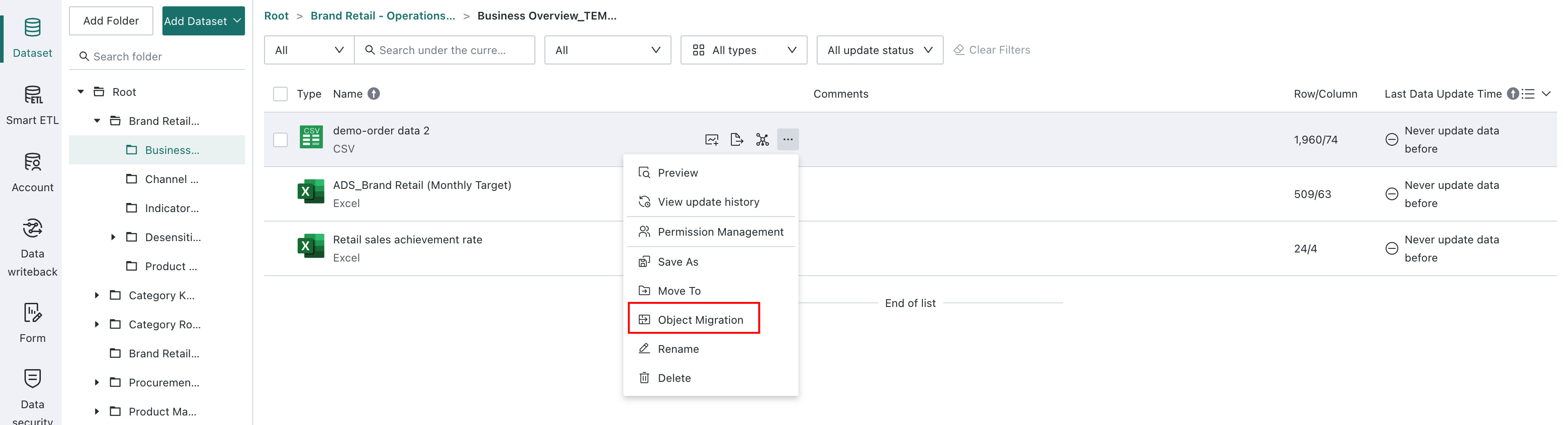Select View update history menu item

710,202
